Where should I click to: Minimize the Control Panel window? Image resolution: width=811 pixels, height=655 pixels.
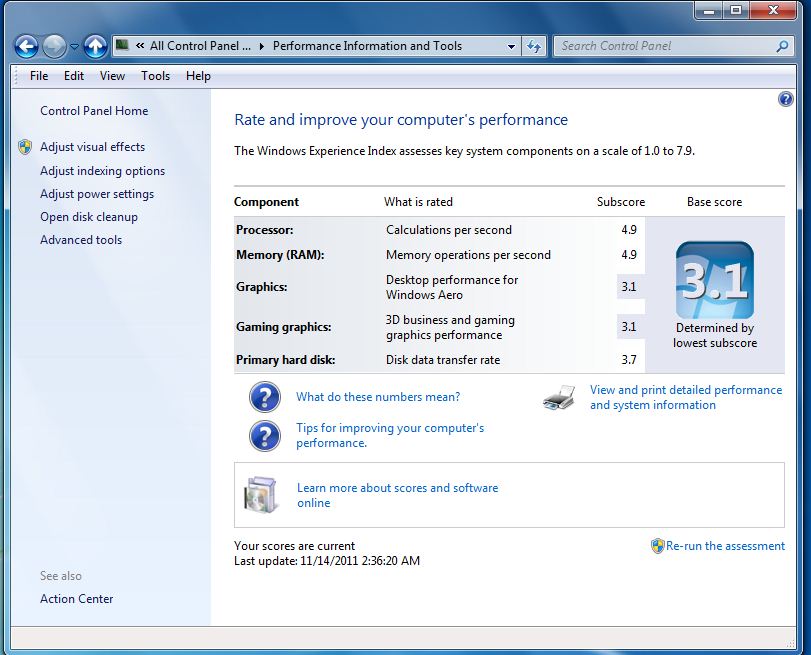(709, 10)
